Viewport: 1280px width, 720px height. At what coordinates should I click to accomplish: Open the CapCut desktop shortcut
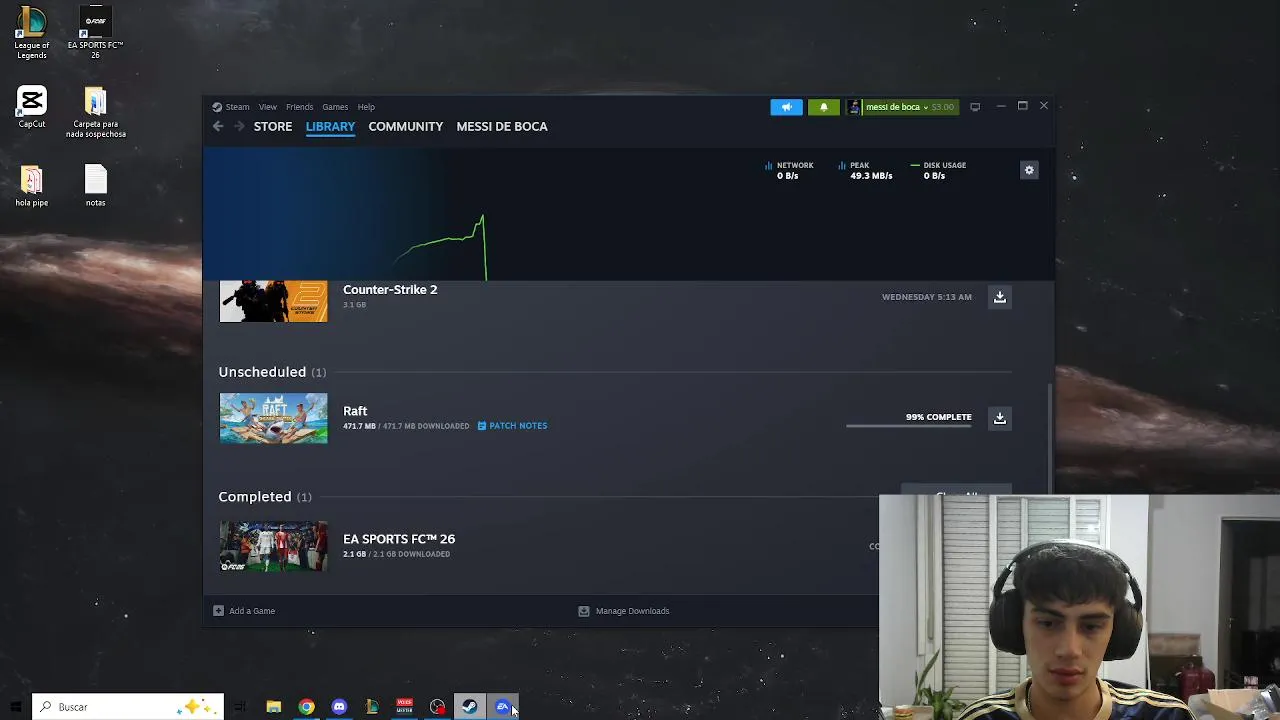pyautogui.click(x=31, y=107)
